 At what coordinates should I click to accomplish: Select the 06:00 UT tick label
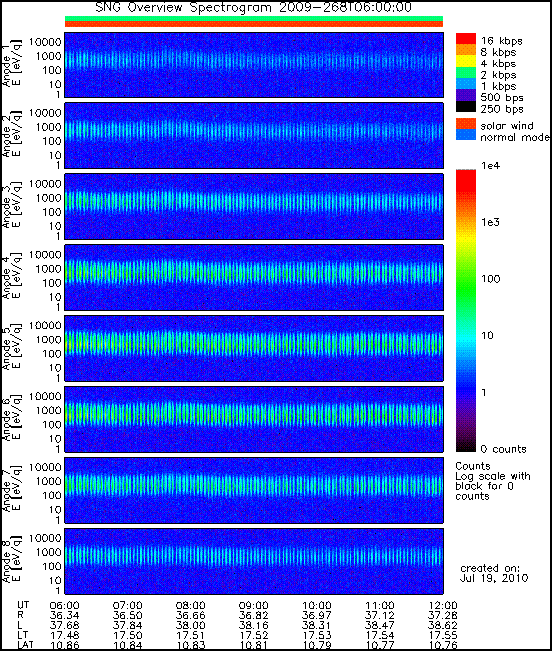64,605
